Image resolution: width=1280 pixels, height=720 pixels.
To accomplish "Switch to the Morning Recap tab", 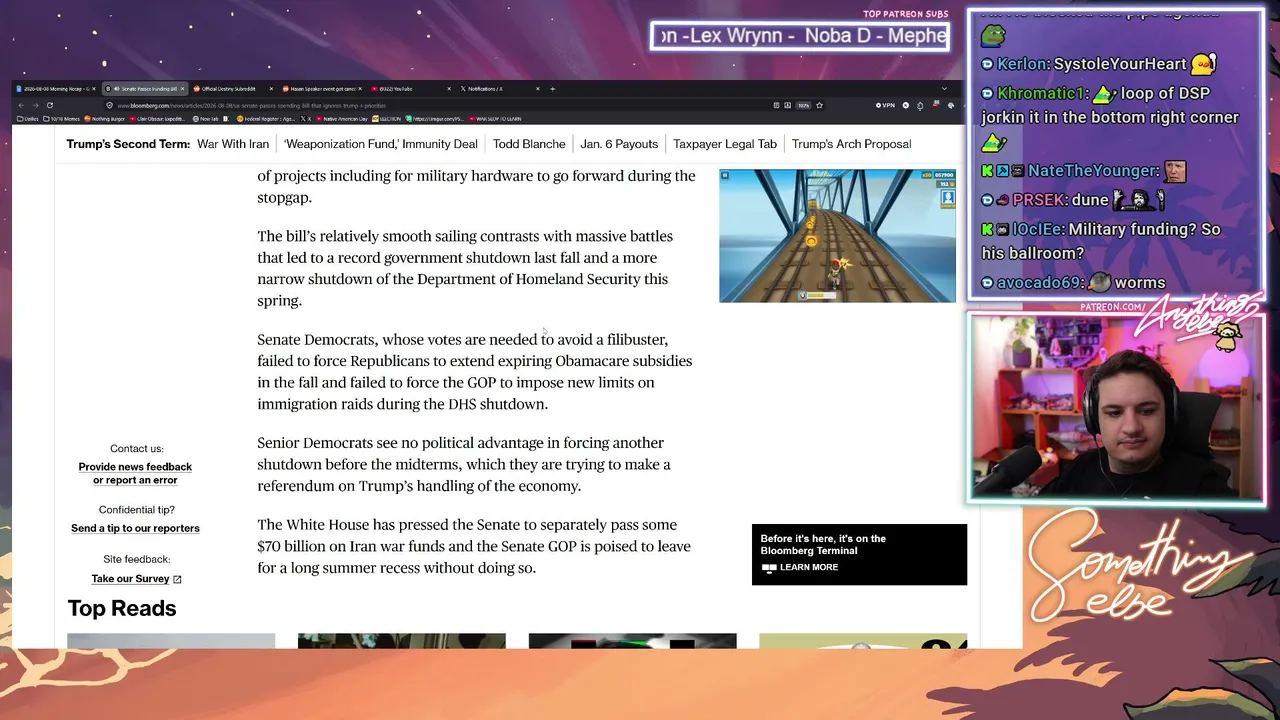I will tap(56, 89).
